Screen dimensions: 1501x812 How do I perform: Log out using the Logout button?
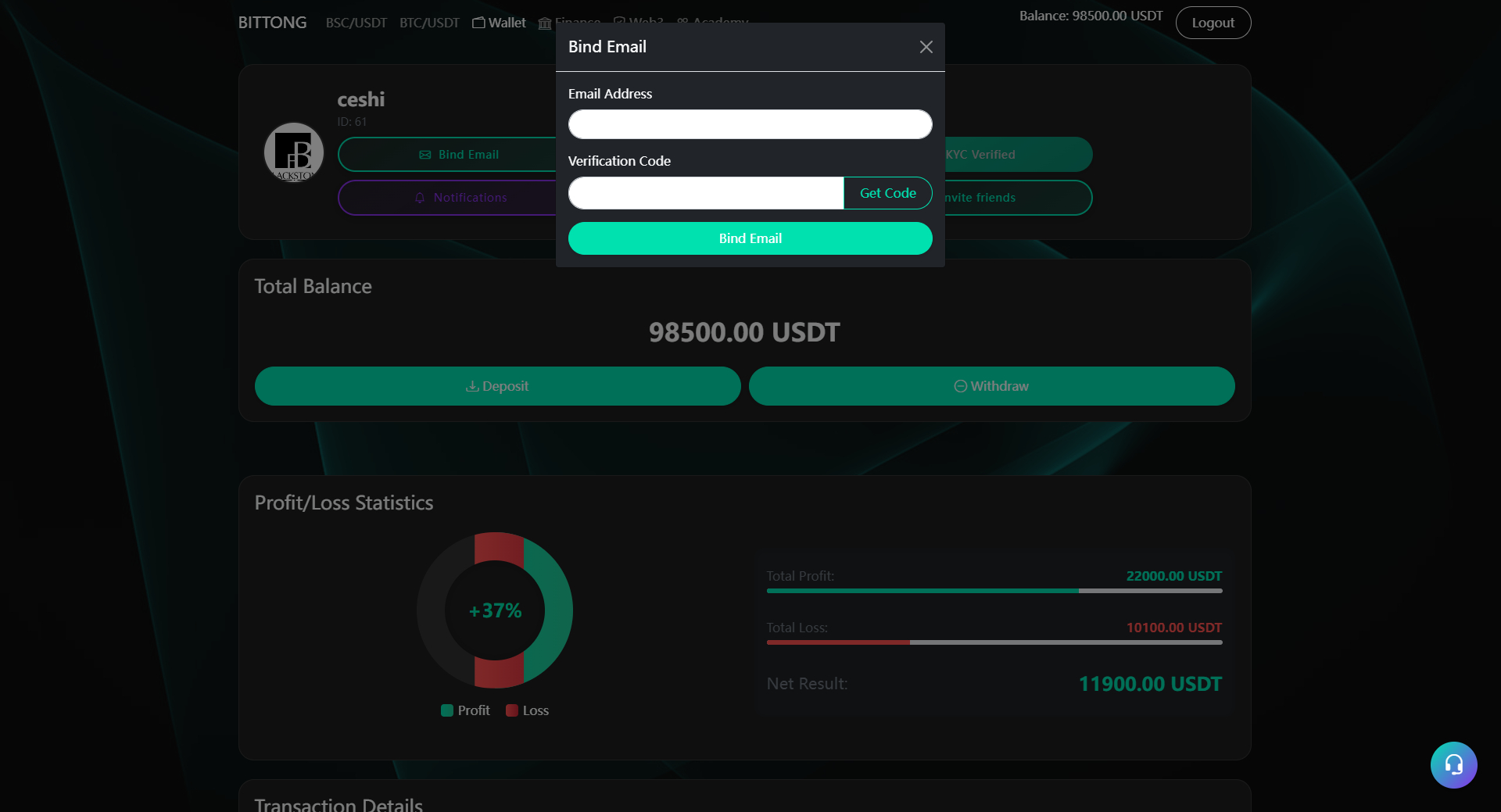point(1213,23)
